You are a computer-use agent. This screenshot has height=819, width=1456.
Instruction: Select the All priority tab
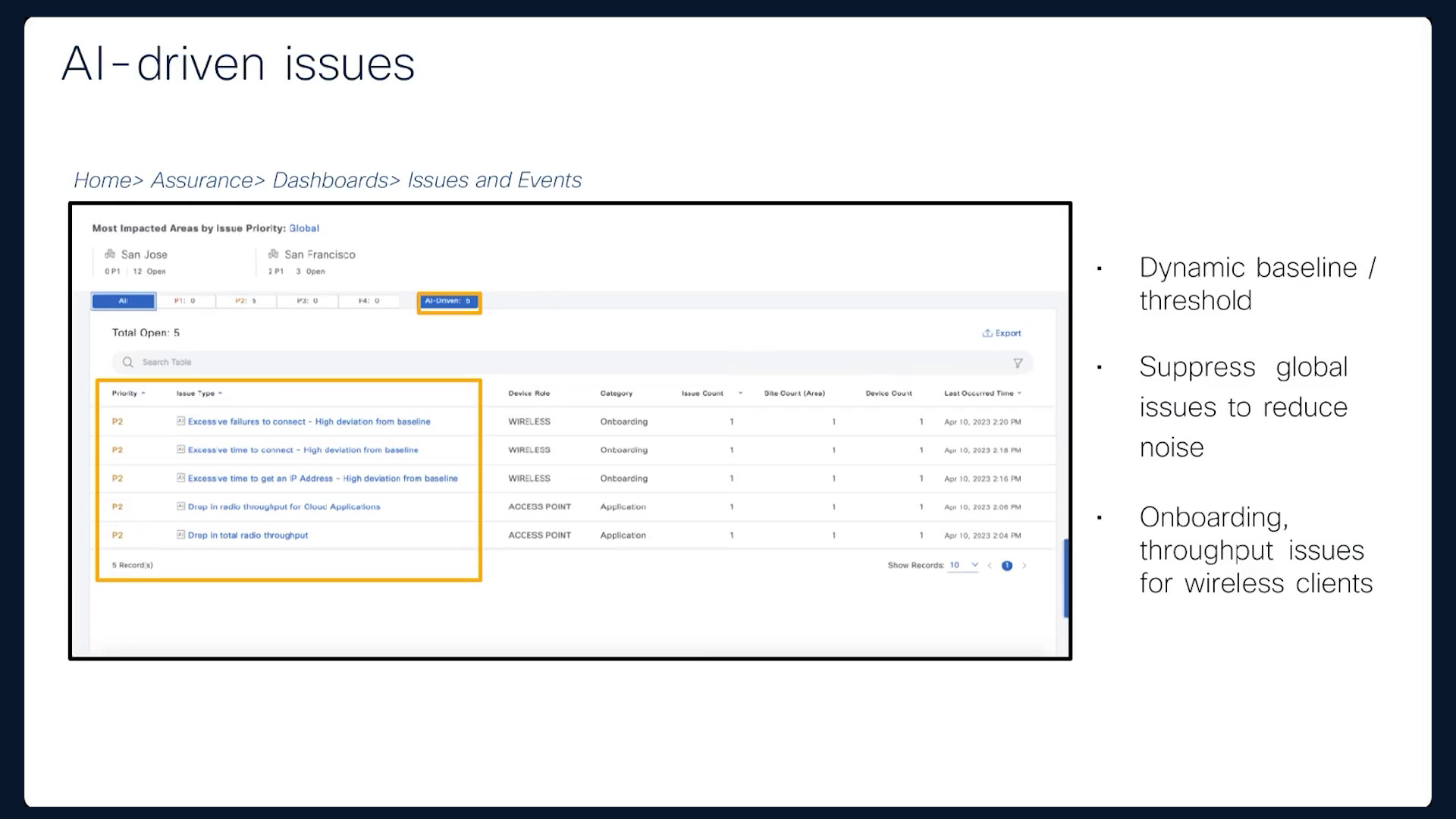pyautogui.click(x=124, y=301)
